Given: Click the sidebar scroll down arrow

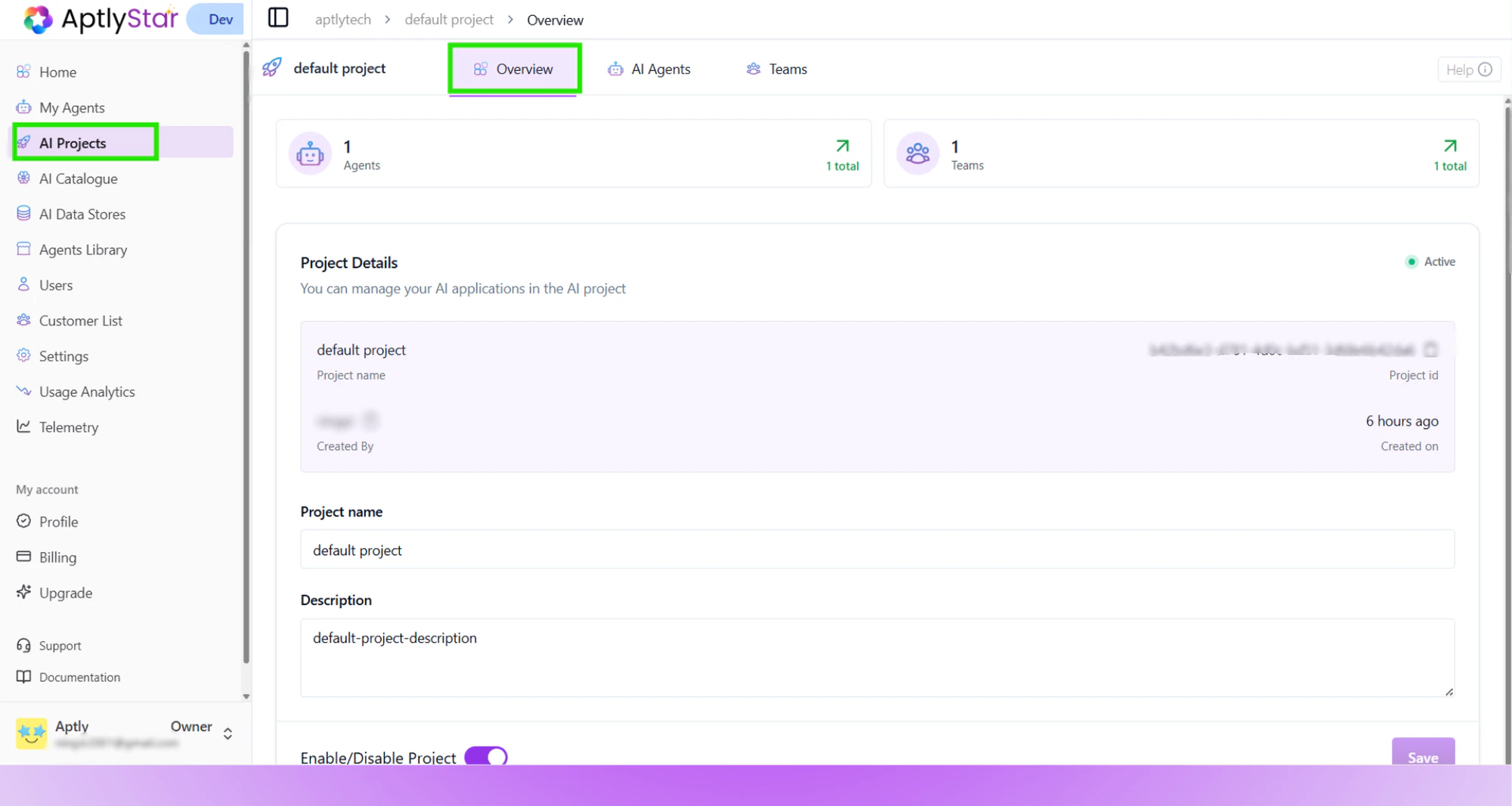Looking at the screenshot, I should point(246,696).
